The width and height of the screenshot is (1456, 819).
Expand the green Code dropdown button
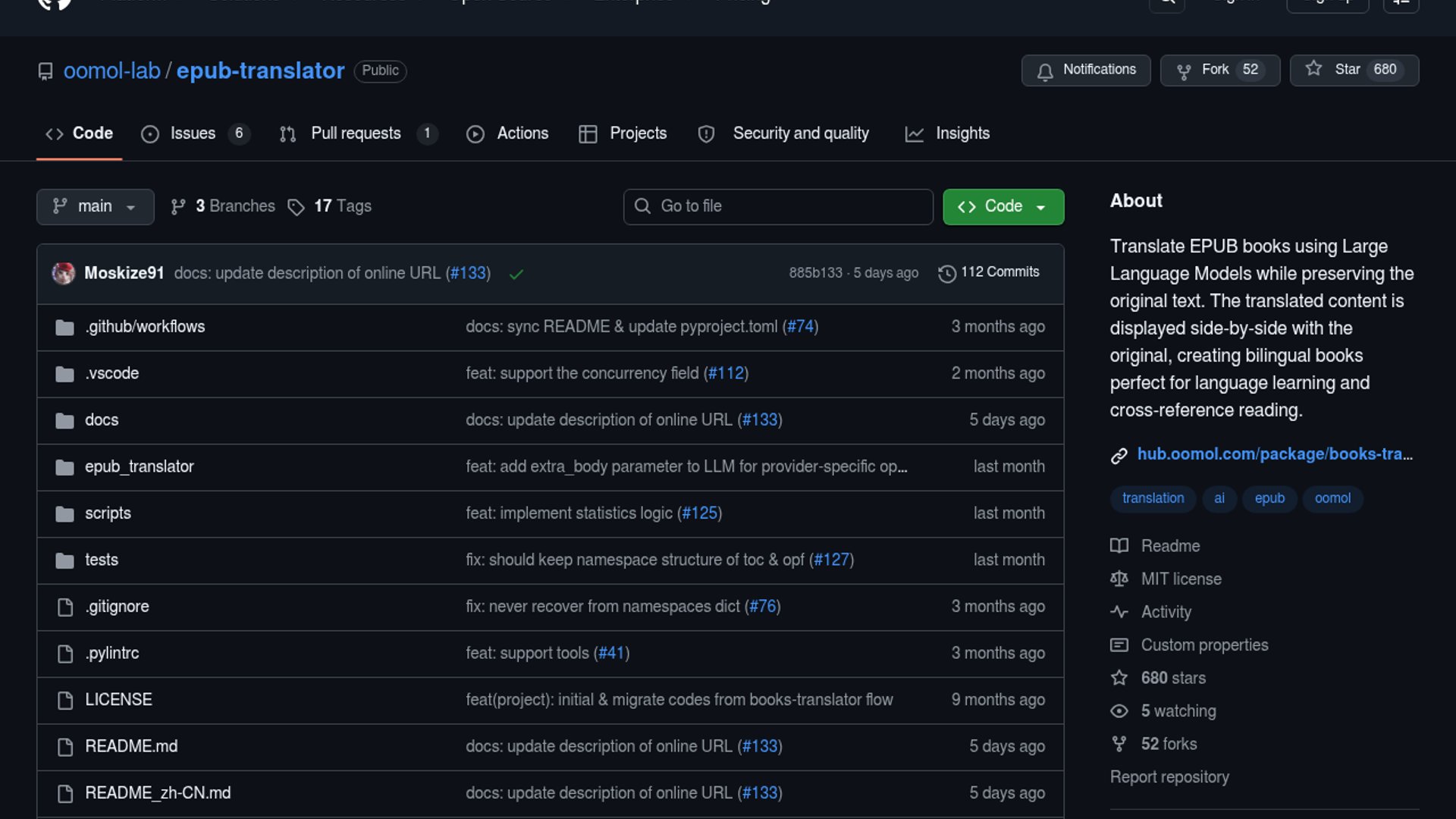pos(1003,206)
